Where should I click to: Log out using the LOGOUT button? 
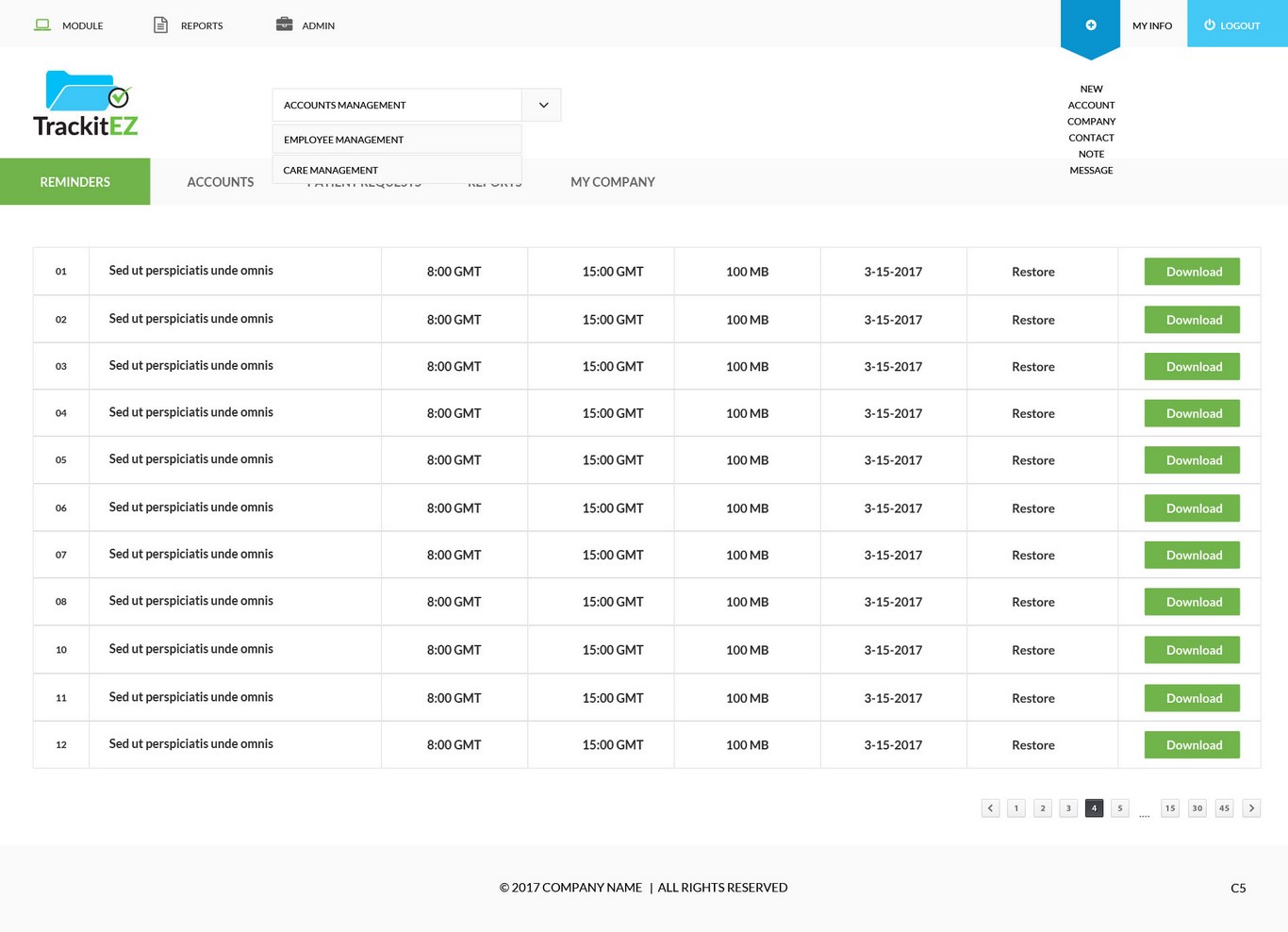coord(1237,25)
